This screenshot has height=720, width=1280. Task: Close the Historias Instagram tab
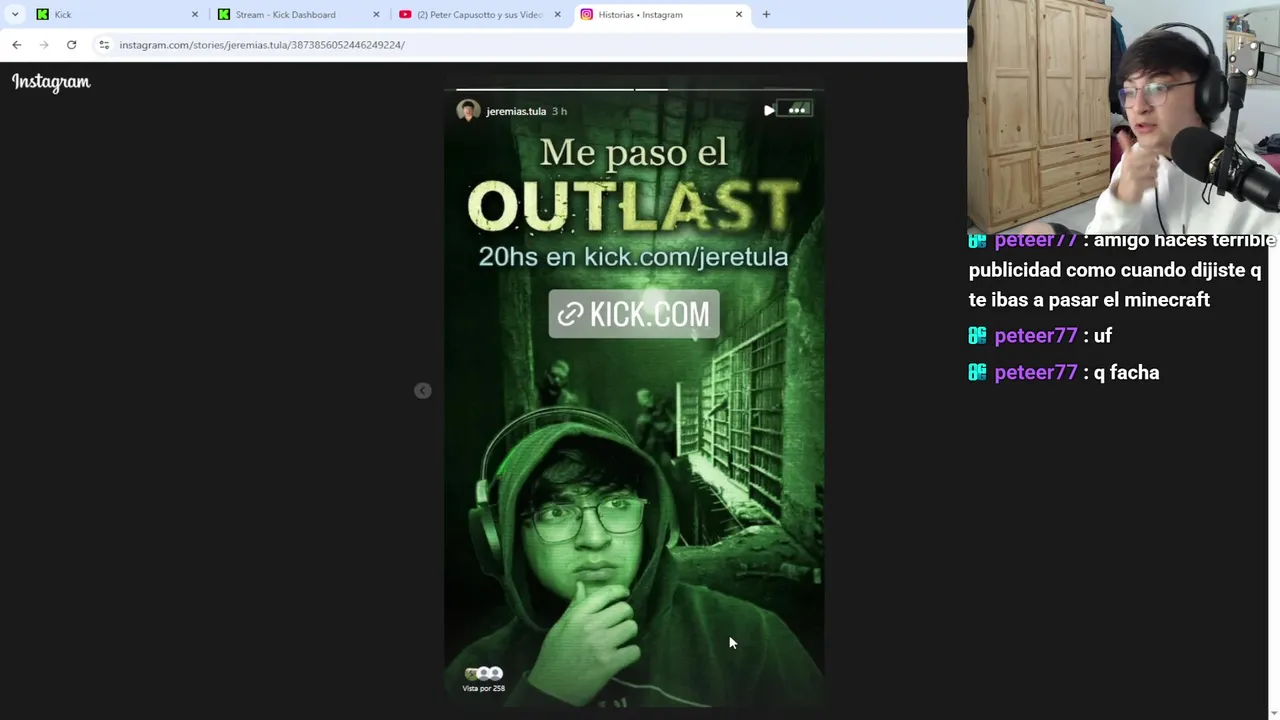click(739, 14)
